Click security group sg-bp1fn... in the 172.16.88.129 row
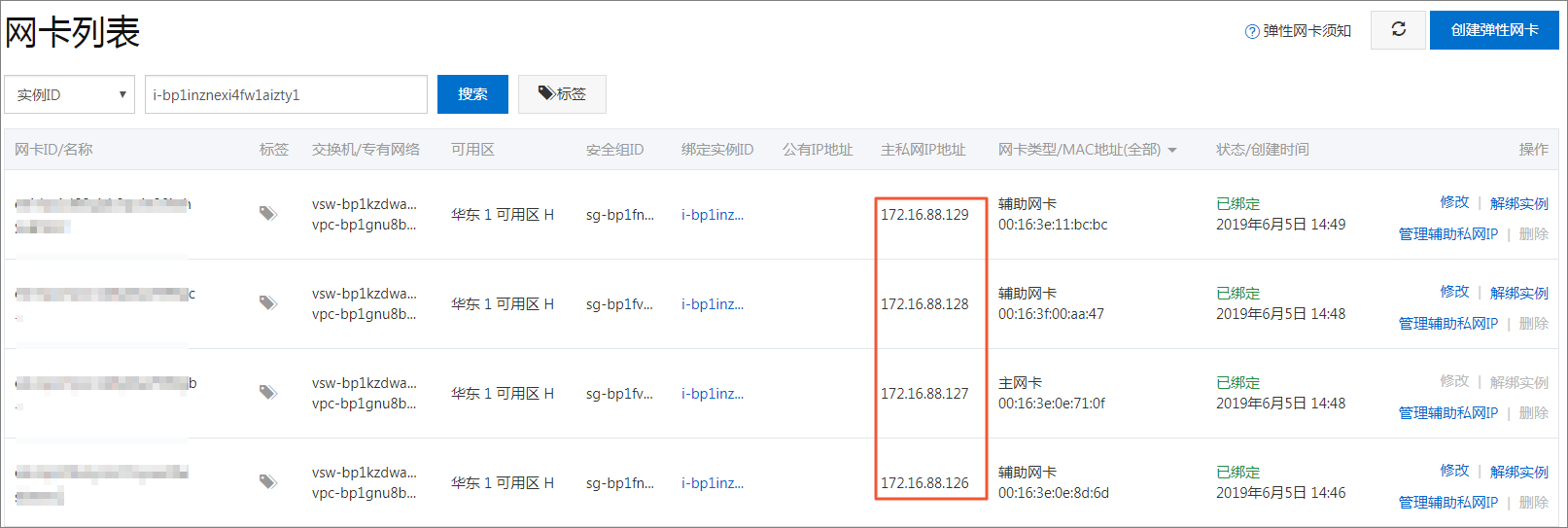Screen dimensions: 1568x528 [620, 215]
